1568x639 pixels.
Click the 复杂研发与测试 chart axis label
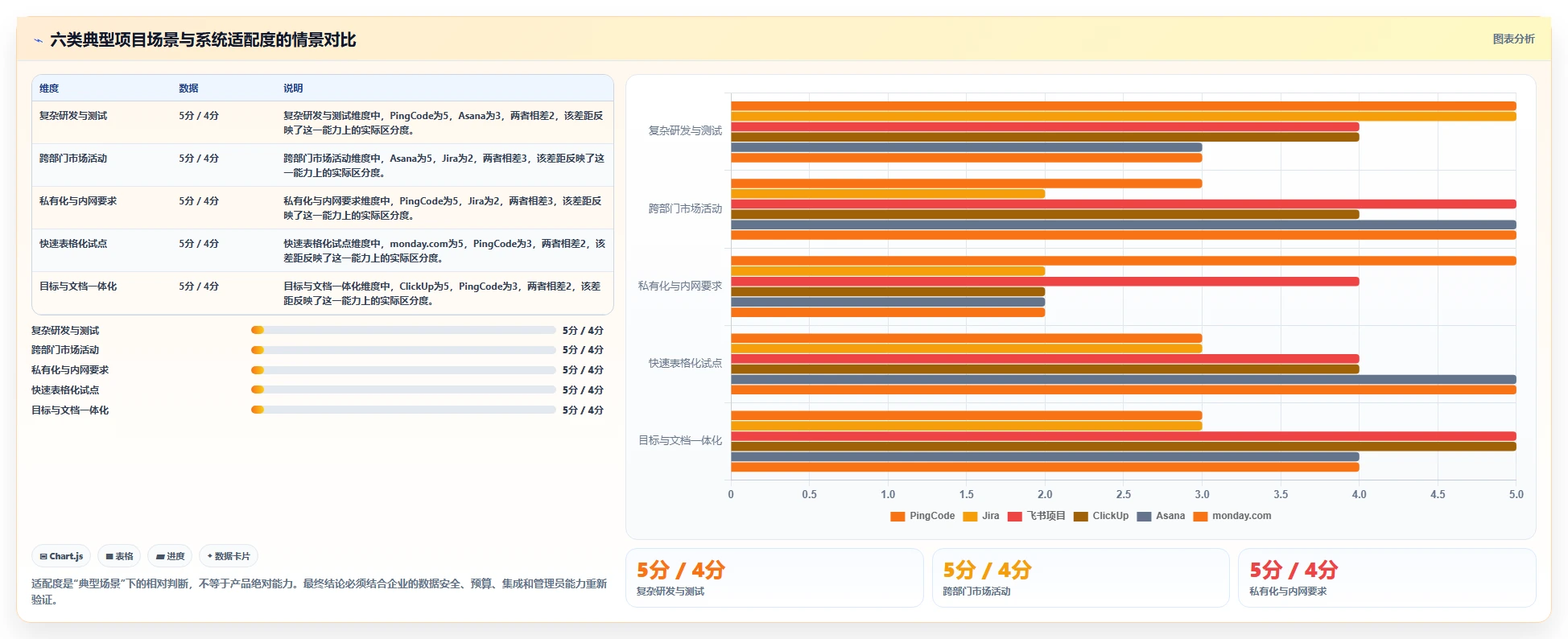pyautogui.click(x=685, y=130)
